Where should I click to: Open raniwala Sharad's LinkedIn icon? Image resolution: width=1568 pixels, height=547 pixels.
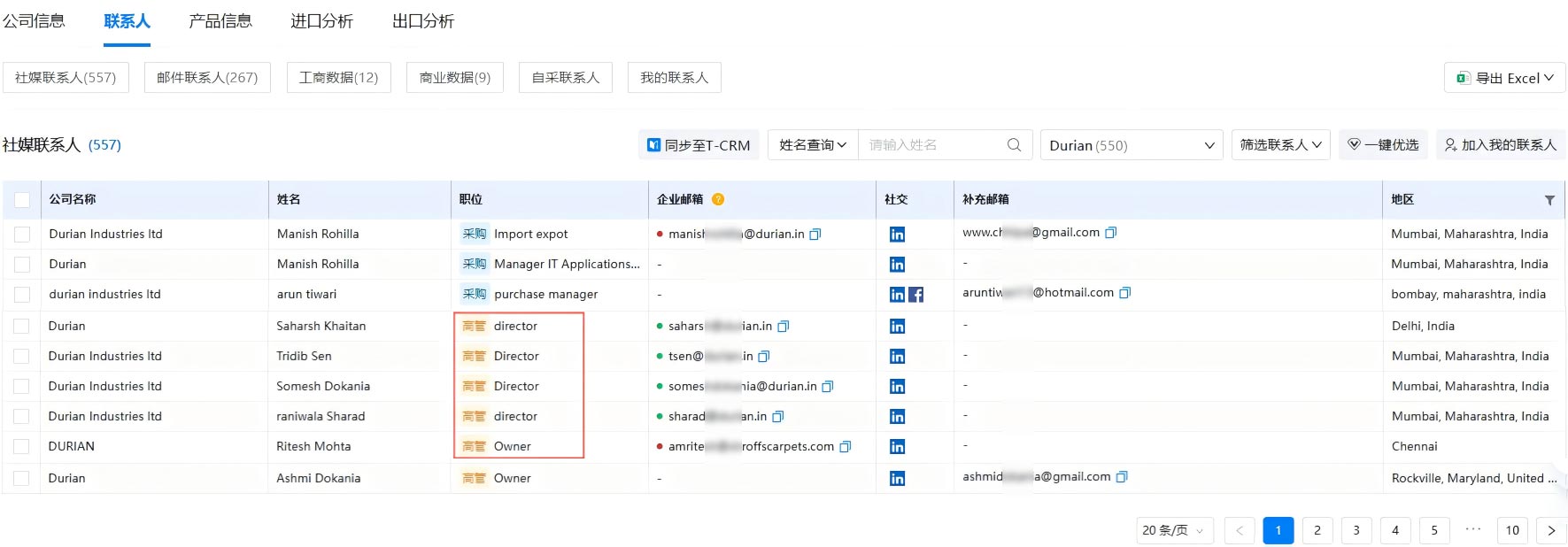point(897,417)
